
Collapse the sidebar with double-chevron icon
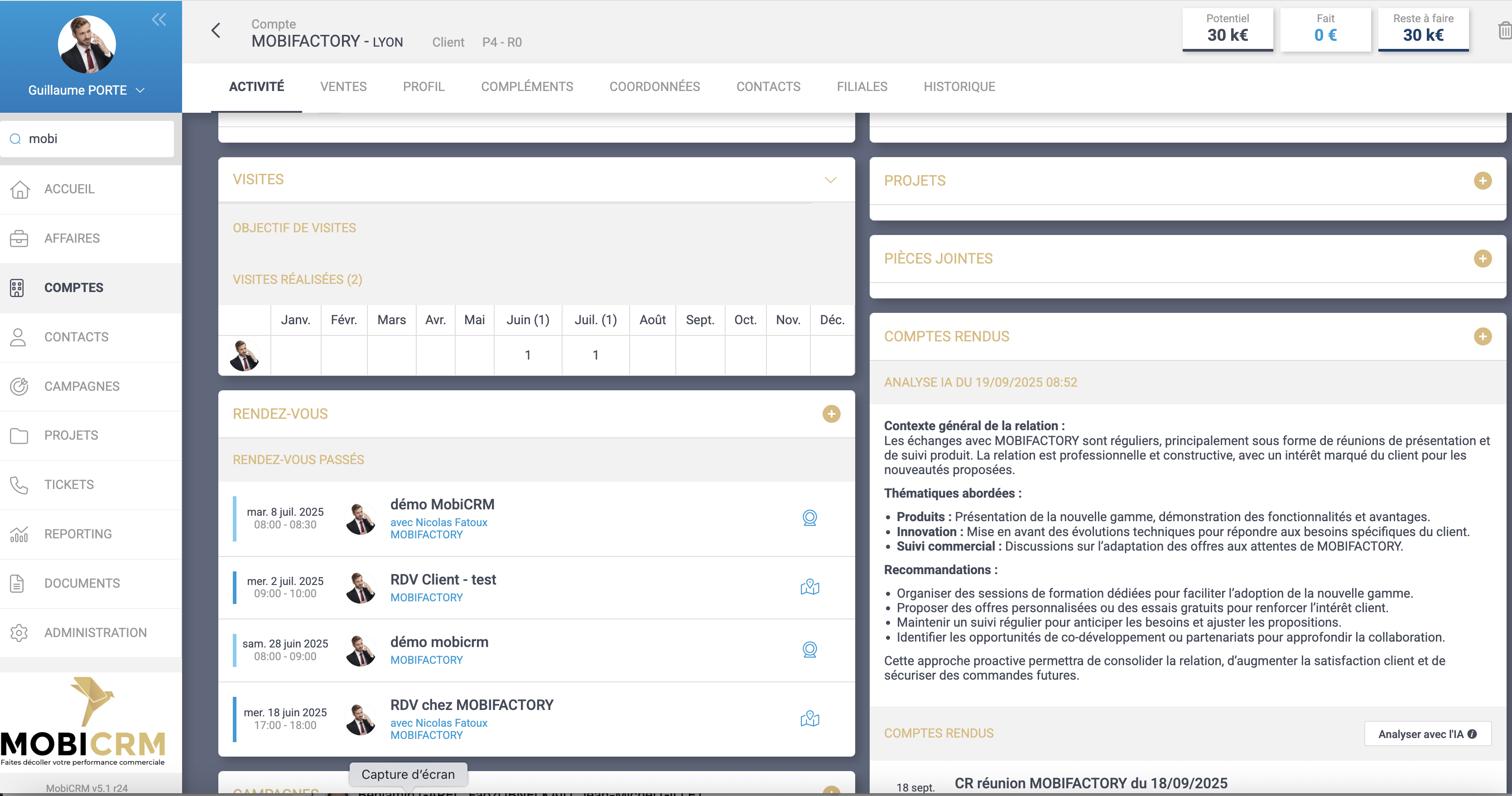point(159,20)
